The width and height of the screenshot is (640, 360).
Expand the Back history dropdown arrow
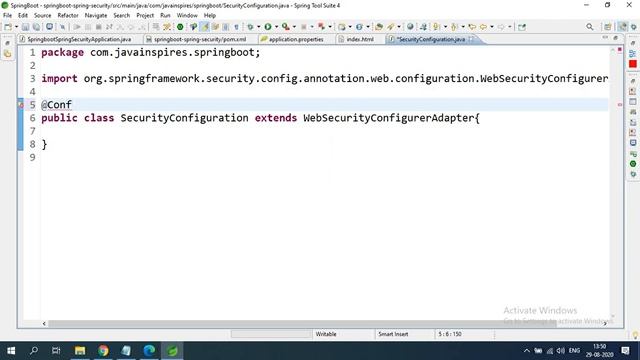click(492, 27)
